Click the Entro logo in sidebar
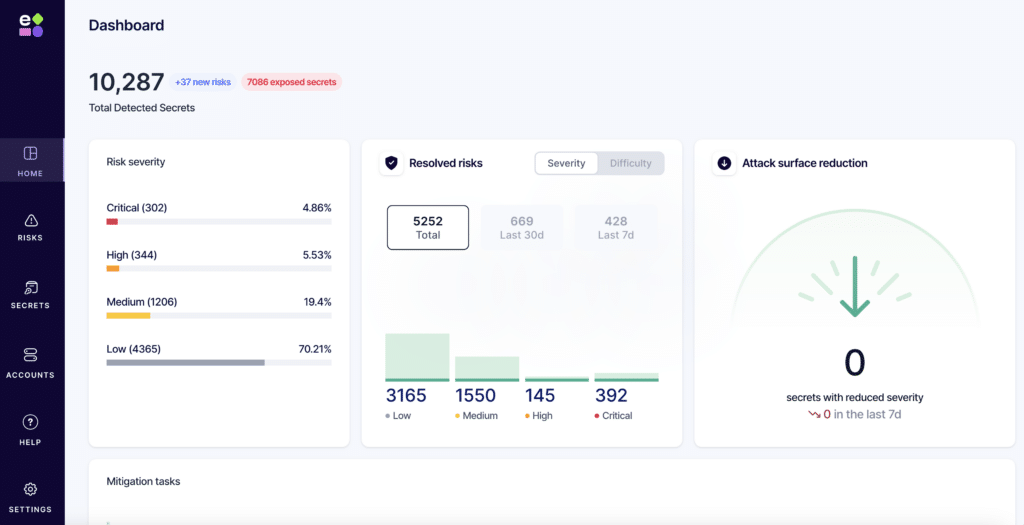Screen dimensions: 1024x525 coord(31,25)
